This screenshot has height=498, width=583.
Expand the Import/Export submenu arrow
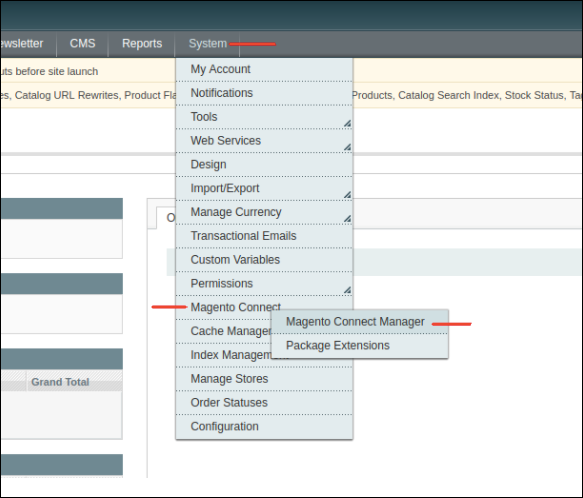coord(347,195)
